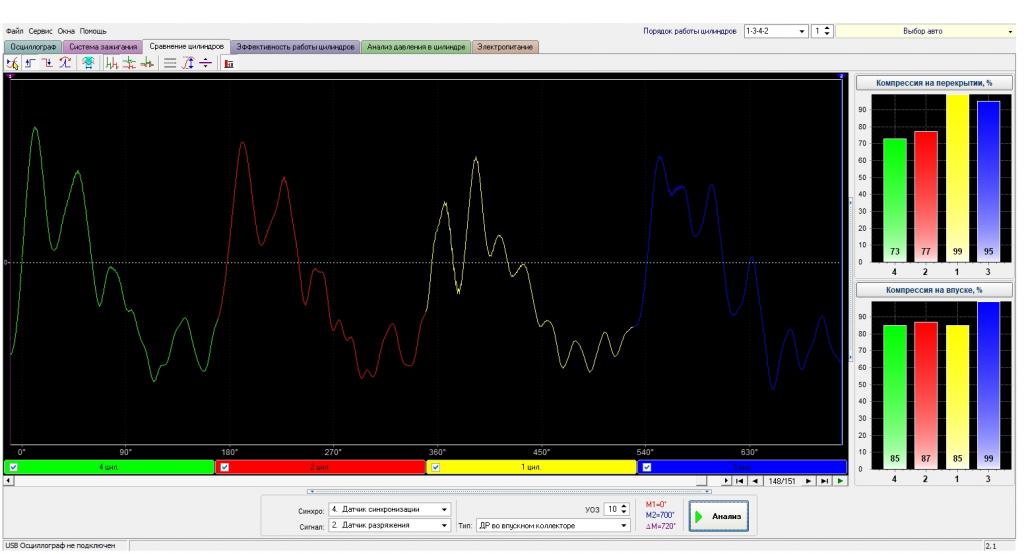
Task: Click the blue 95 bar in overlap compression
Action: click(x=989, y=181)
